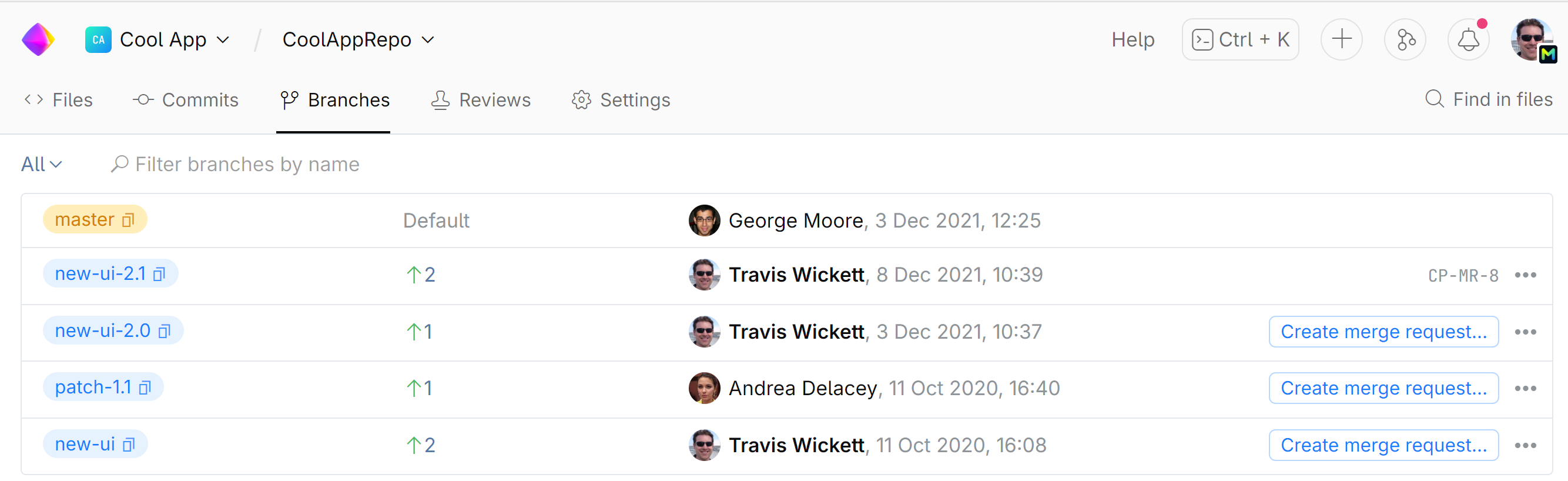Copy the new-ui branch name
Viewport: 1568px width, 481px height.
(129, 445)
